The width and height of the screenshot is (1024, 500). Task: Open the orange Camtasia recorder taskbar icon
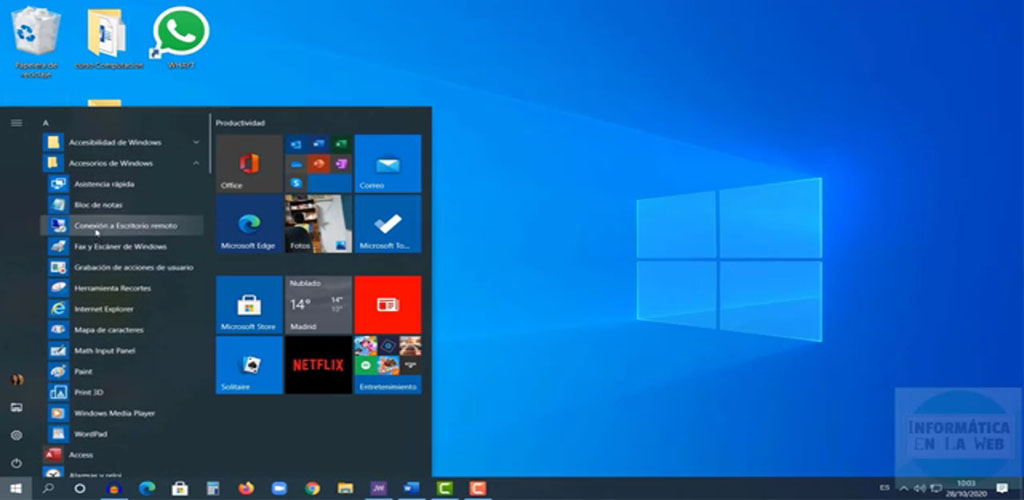(478, 488)
